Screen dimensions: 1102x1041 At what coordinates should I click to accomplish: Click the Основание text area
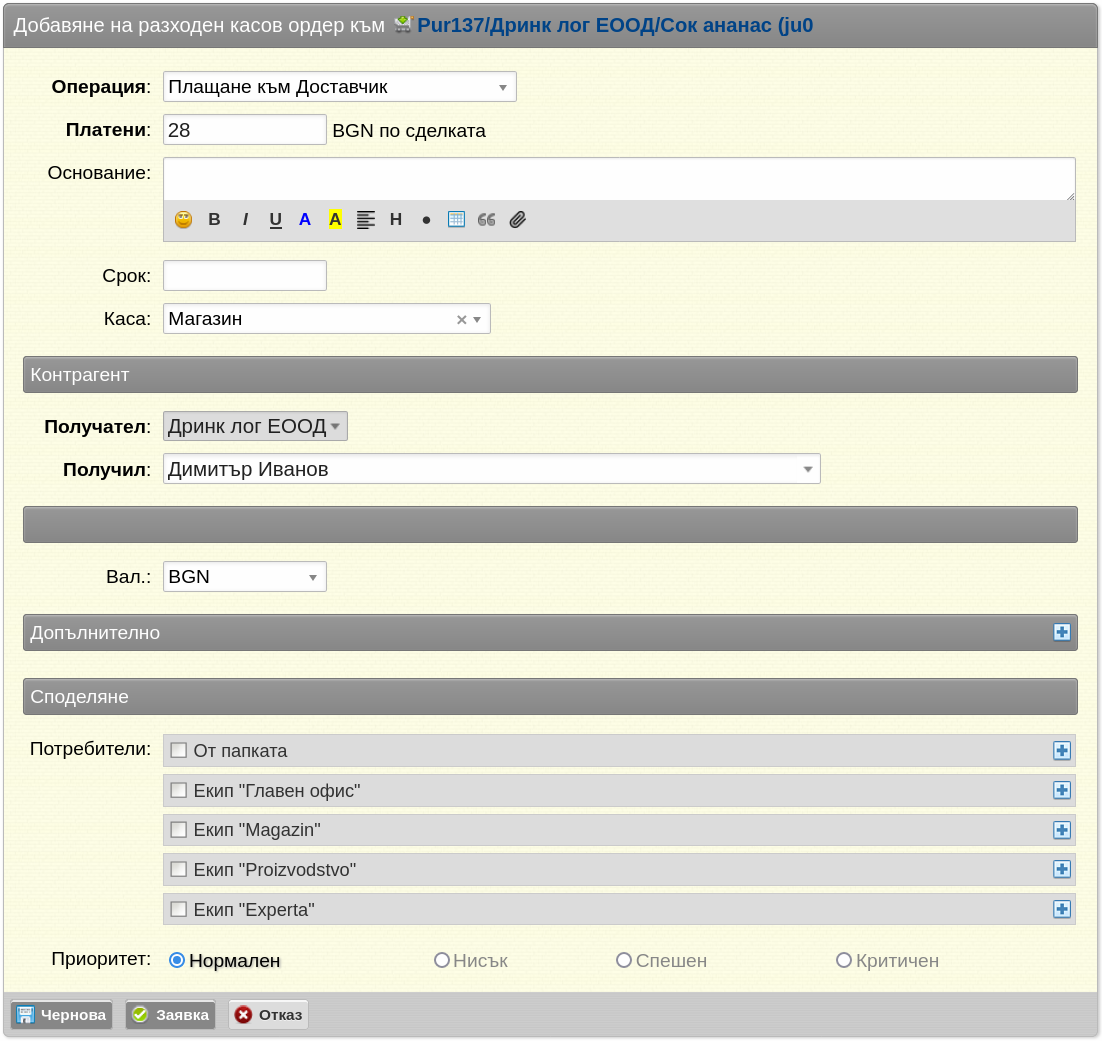click(619, 179)
